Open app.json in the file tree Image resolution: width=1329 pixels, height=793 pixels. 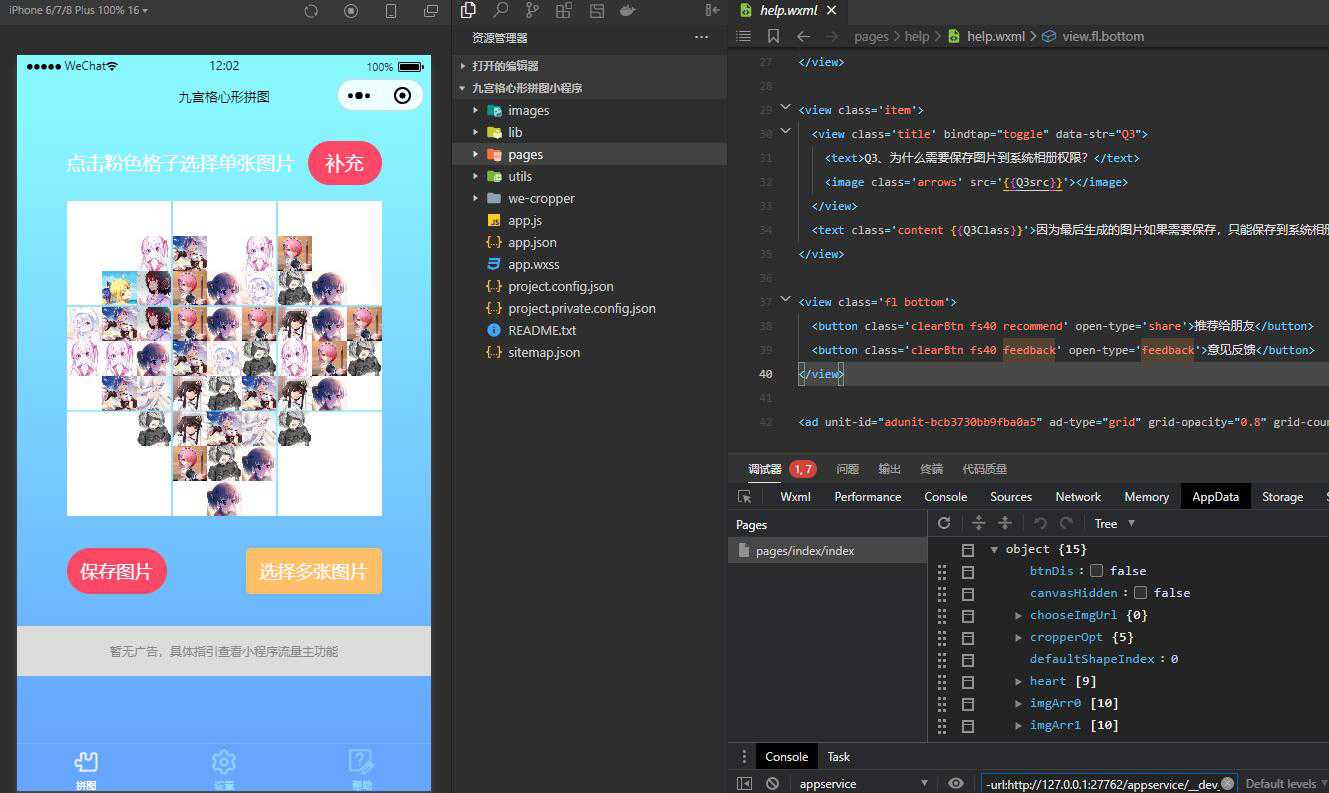(x=532, y=242)
